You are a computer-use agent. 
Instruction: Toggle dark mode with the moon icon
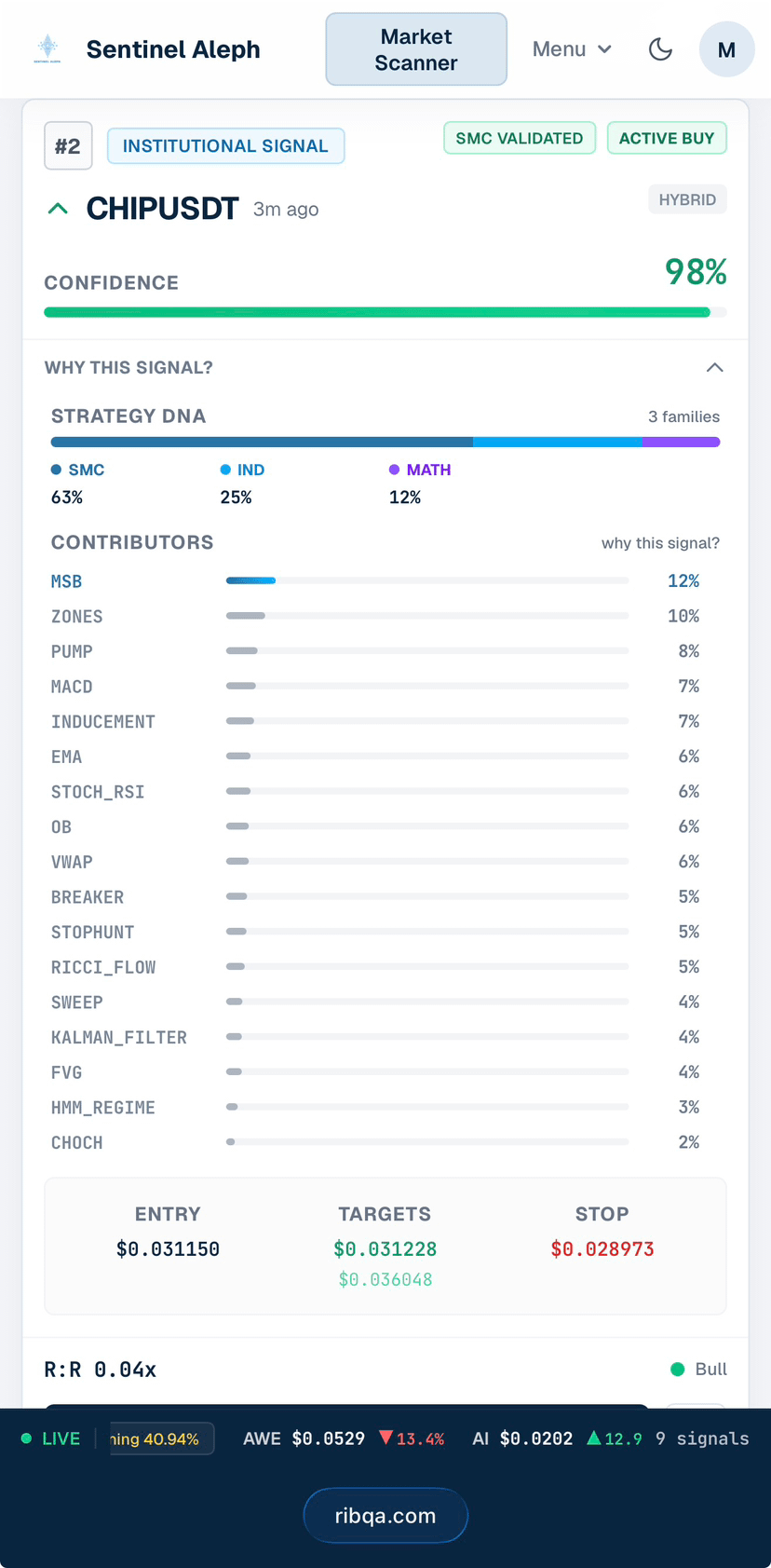coord(660,49)
